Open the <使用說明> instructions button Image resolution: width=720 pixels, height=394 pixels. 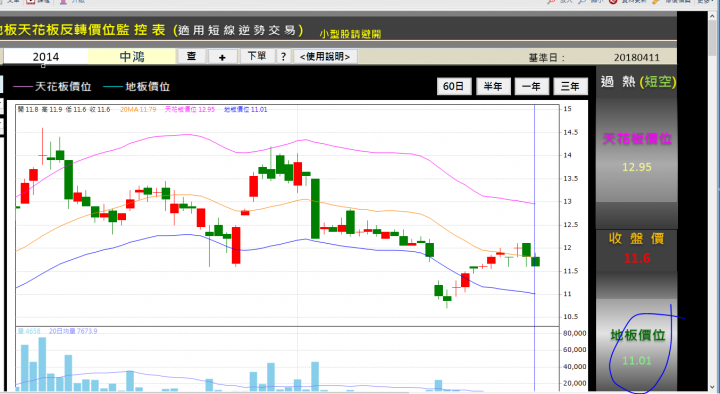click(325, 56)
